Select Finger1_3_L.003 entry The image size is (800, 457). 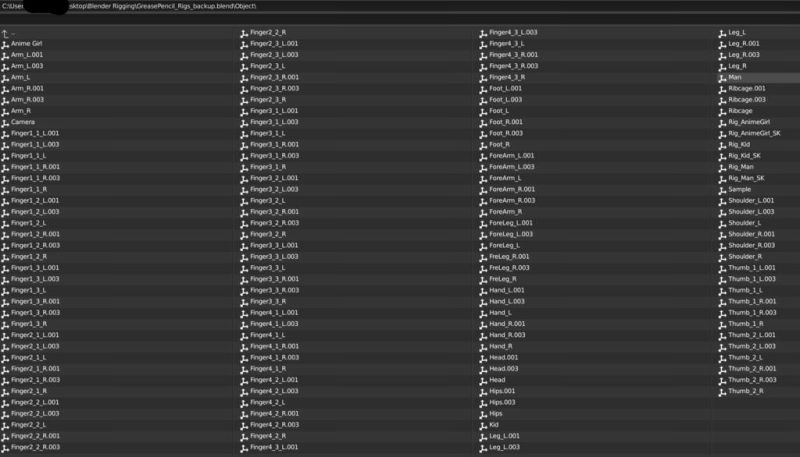(35, 280)
